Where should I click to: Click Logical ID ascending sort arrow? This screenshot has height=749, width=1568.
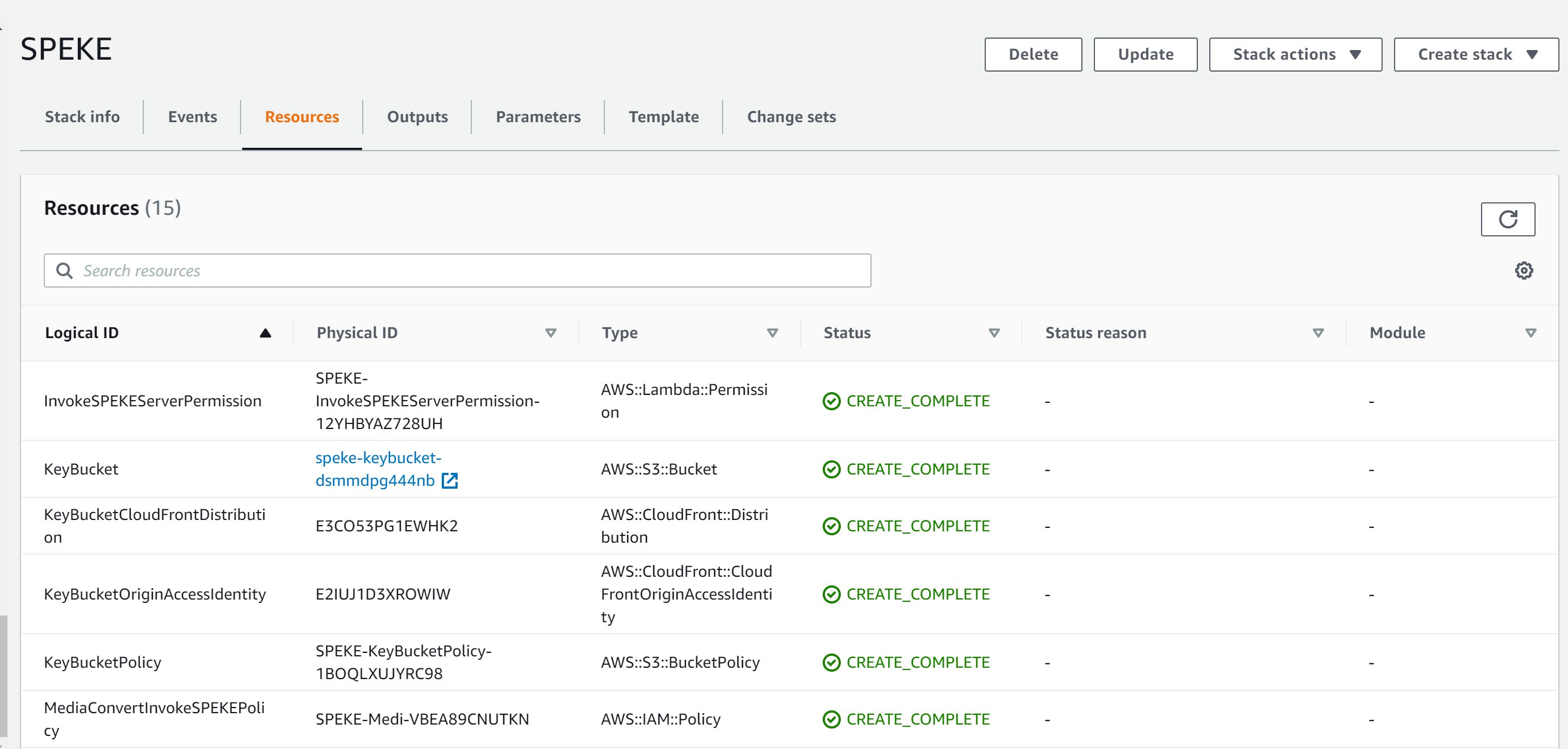(x=266, y=333)
